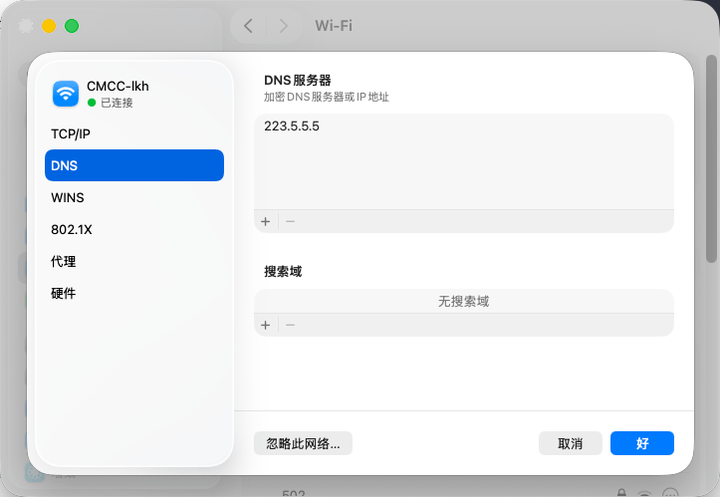
Task: Click the green 已连接 status dot
Action: click(92, 103)
